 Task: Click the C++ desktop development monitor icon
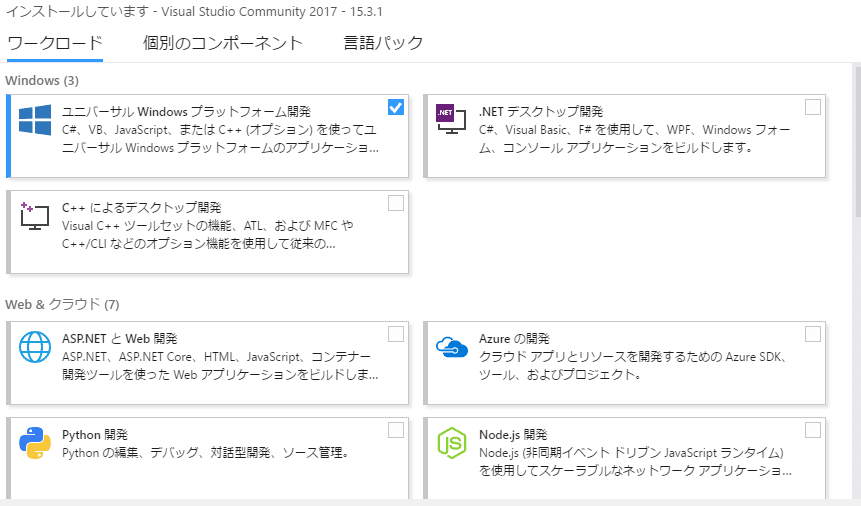coord(35,215)
